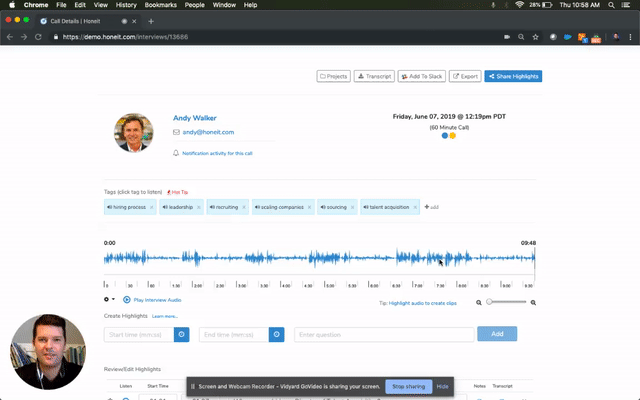Close the Call Details tab
The width and height of the screenshot is (640, 400).
coord(134,21)
